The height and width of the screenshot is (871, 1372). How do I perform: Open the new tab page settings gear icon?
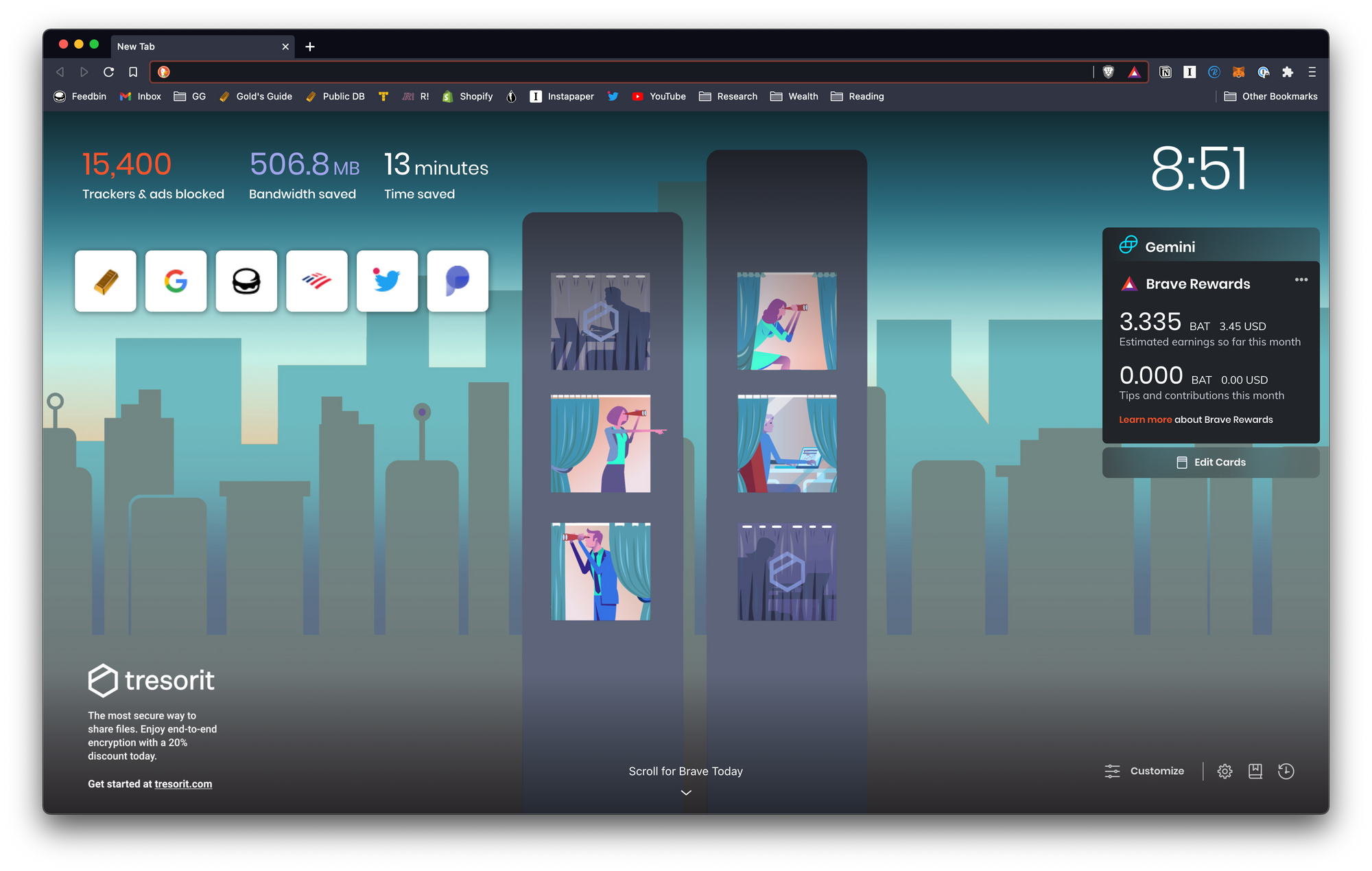click(x=1225, y=771)
